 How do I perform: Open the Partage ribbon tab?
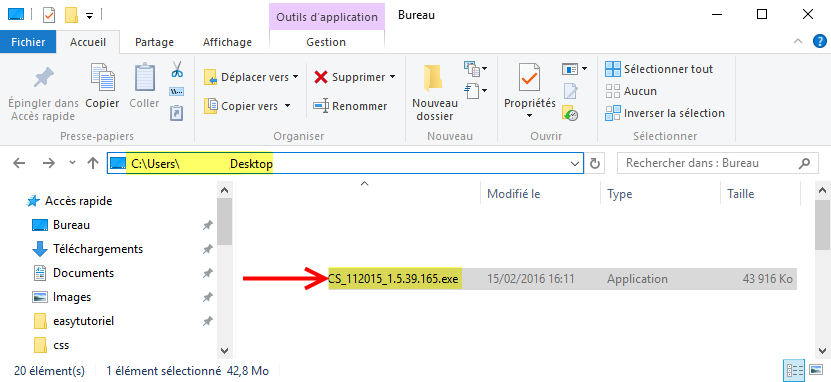[x=154, y=42]
